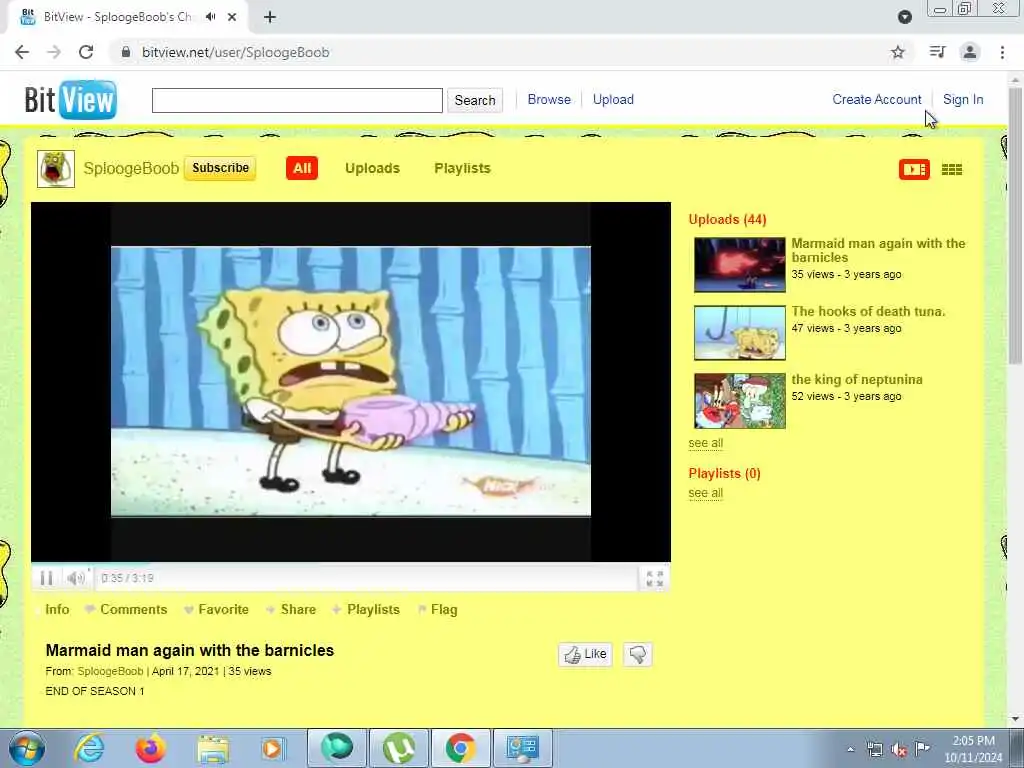
Task: Open the Windows Start button
Action: (x=27, y=748)
